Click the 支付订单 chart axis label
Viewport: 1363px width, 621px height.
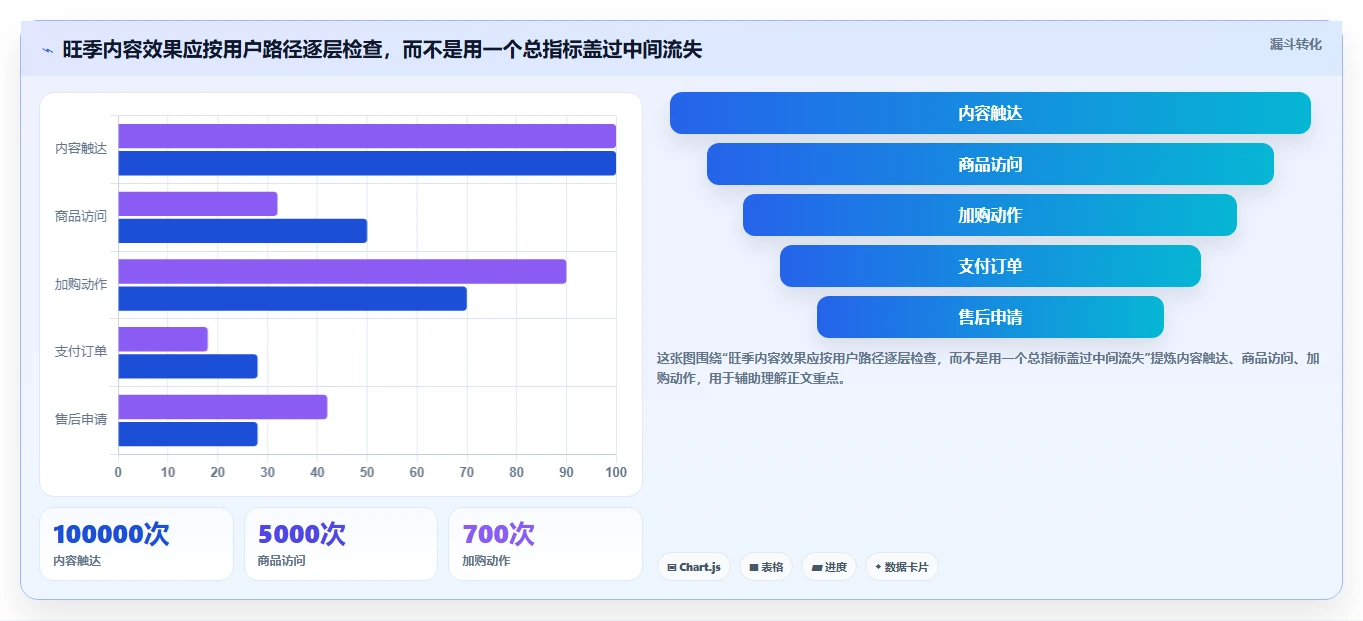point(81,351)
